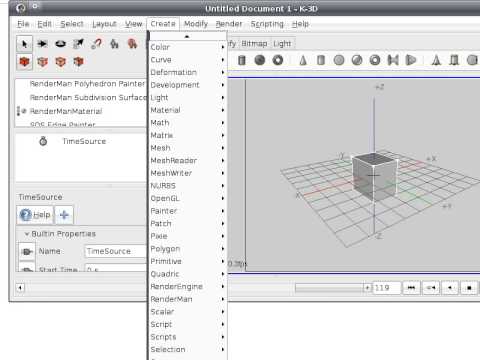
Task: Expand the Material submenu
Action: [187, 110]
